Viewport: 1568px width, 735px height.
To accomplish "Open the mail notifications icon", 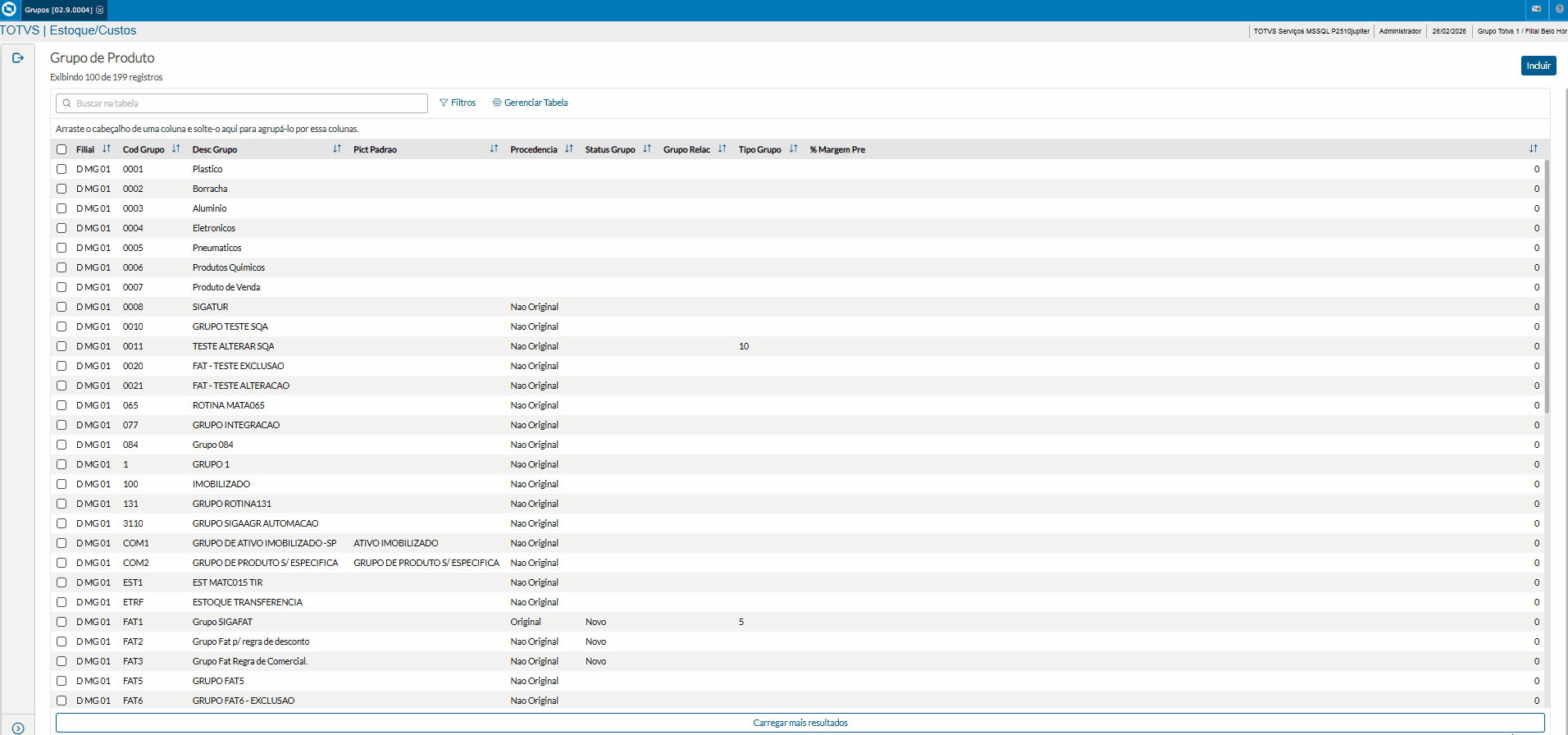I will (1536, 9).
